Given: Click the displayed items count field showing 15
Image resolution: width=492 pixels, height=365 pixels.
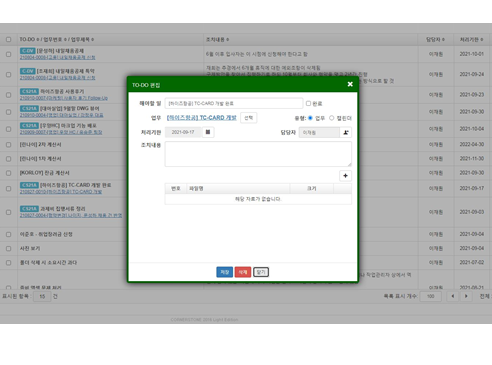Looking at the screenshot, I should pos(42,297).
